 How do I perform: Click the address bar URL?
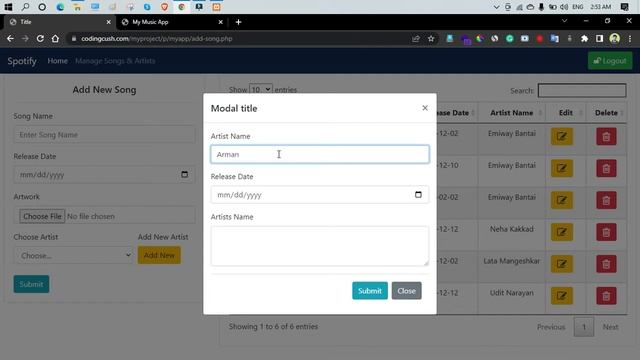(x=157, y=39)
